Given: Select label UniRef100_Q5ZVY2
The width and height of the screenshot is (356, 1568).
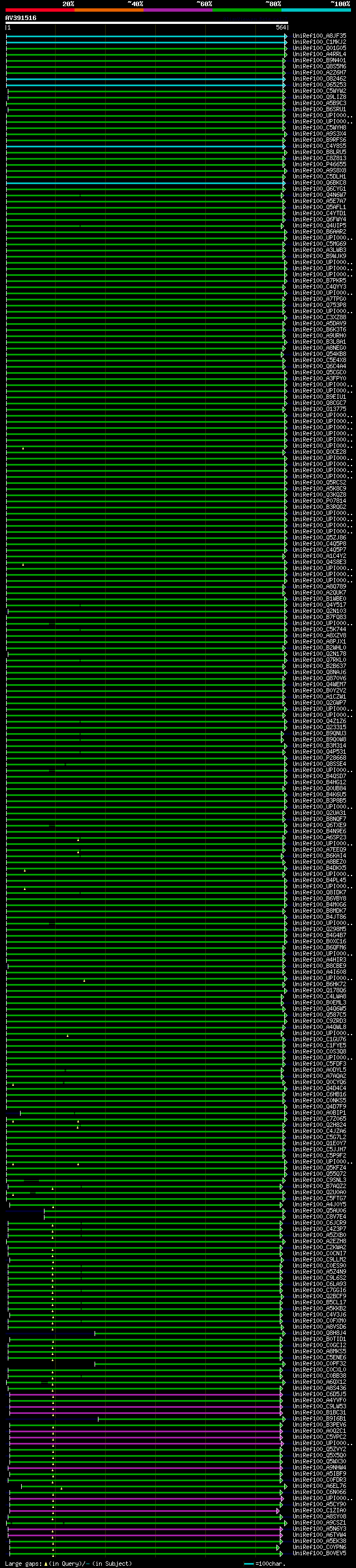Looking at the screenshot, I should (319, 1449).
